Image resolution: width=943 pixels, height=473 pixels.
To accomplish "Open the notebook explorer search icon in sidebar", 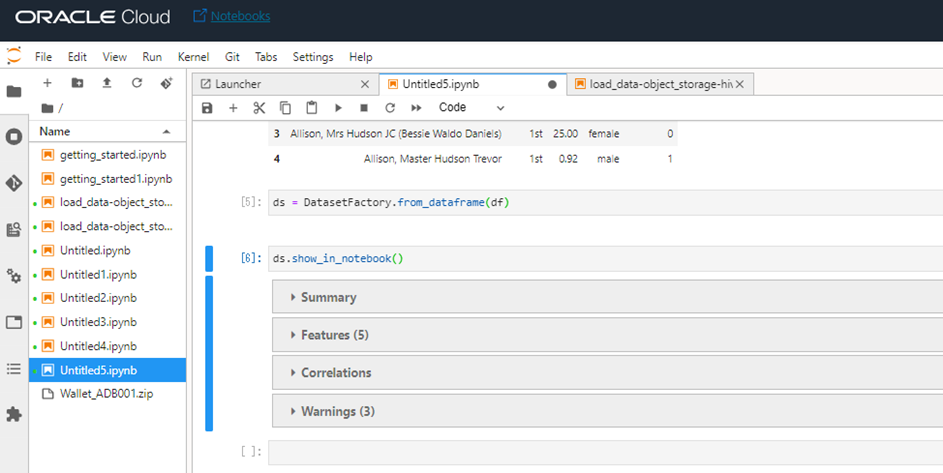I will (14, 229).
